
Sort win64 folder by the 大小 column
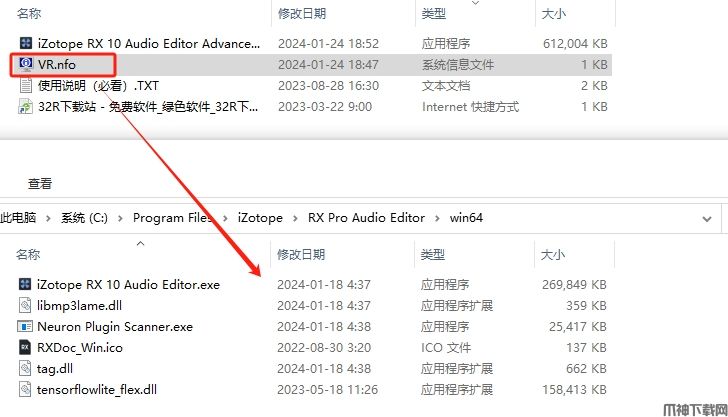pos(552,254)
